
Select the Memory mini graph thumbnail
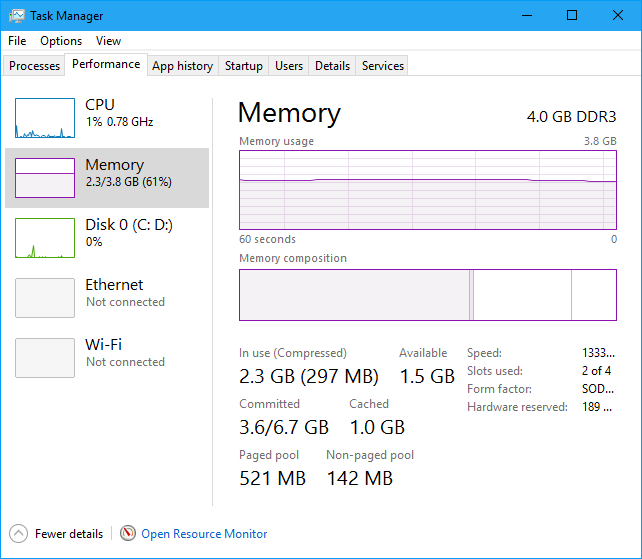pos(45,178)
